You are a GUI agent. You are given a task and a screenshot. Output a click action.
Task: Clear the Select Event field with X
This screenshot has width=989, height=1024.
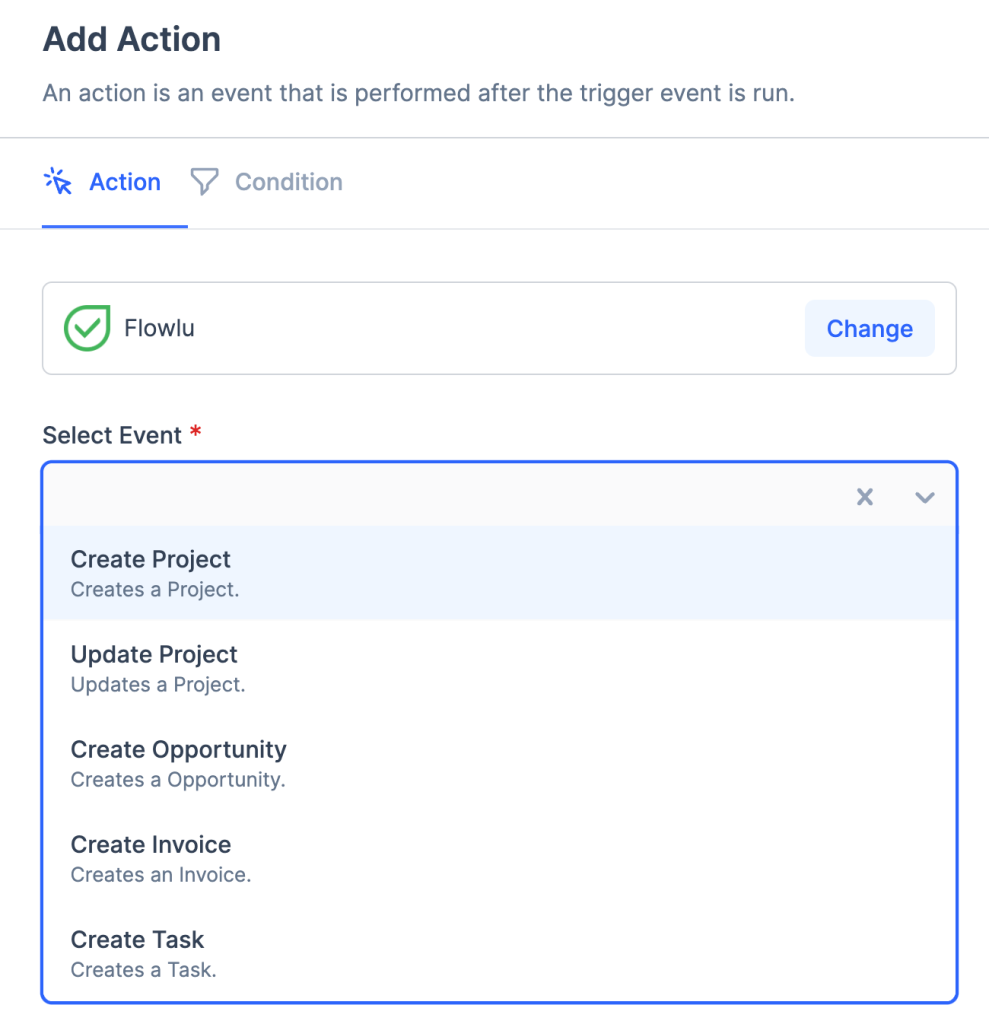point(865,497)
